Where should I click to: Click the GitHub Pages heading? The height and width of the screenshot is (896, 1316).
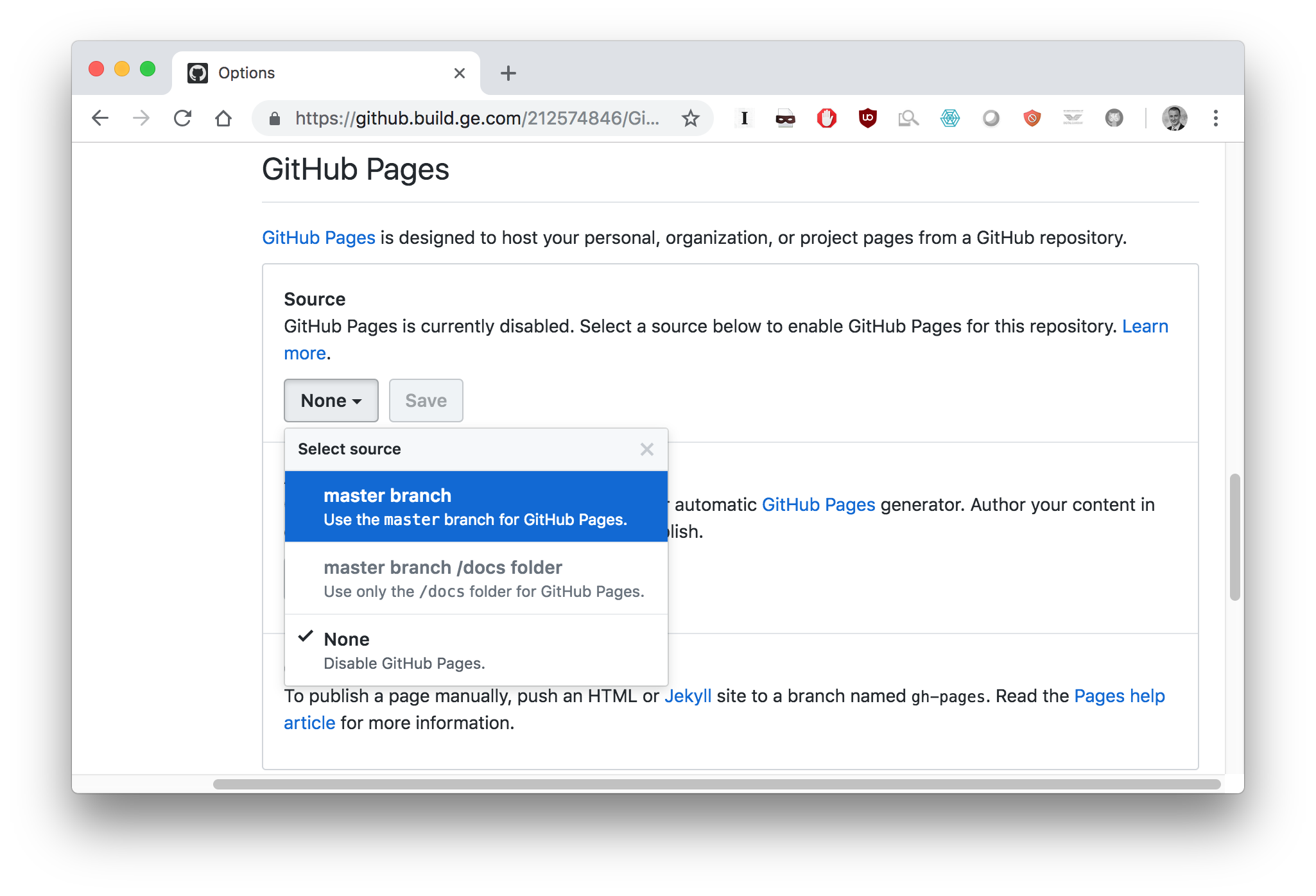356,169
